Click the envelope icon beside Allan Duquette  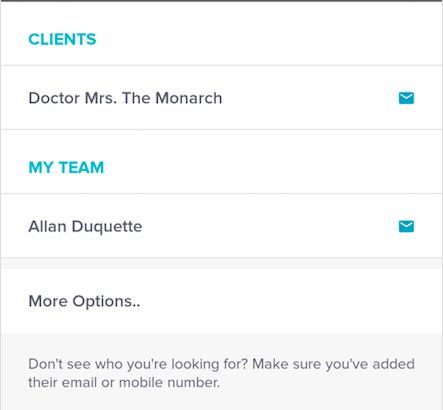click(406, 226)
